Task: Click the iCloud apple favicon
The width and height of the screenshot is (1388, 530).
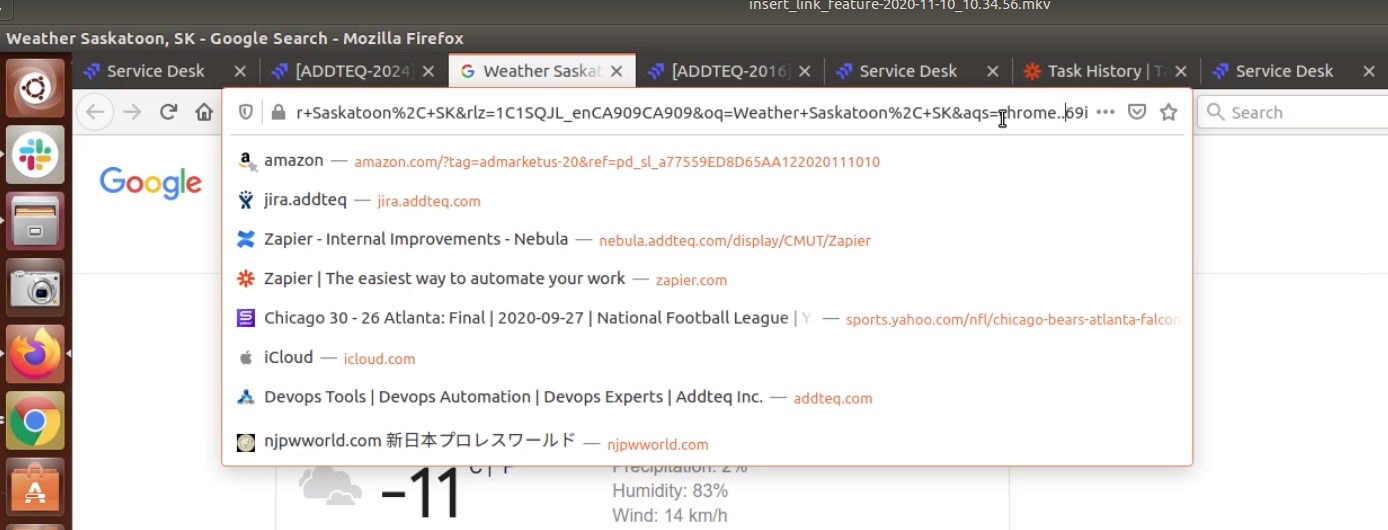Action: [246, 357]
